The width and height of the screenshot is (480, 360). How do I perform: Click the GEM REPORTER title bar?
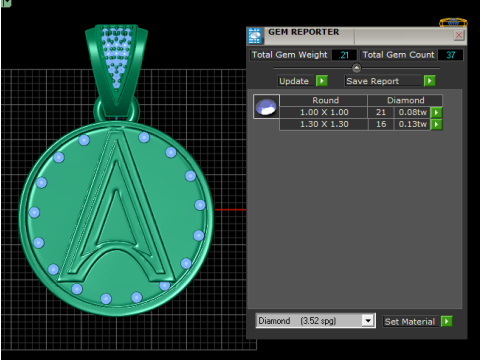tap(357, 36)
